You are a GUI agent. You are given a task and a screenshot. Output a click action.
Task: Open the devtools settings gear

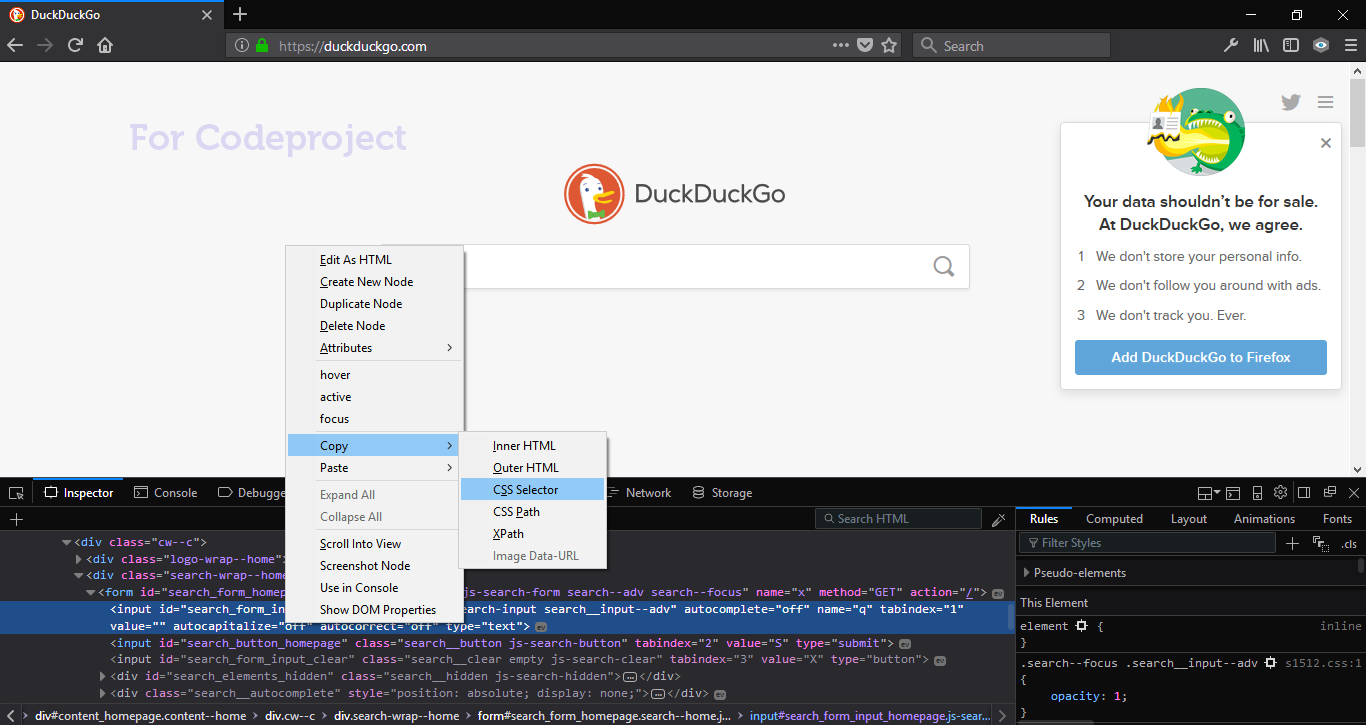(x=1281, y=493)
